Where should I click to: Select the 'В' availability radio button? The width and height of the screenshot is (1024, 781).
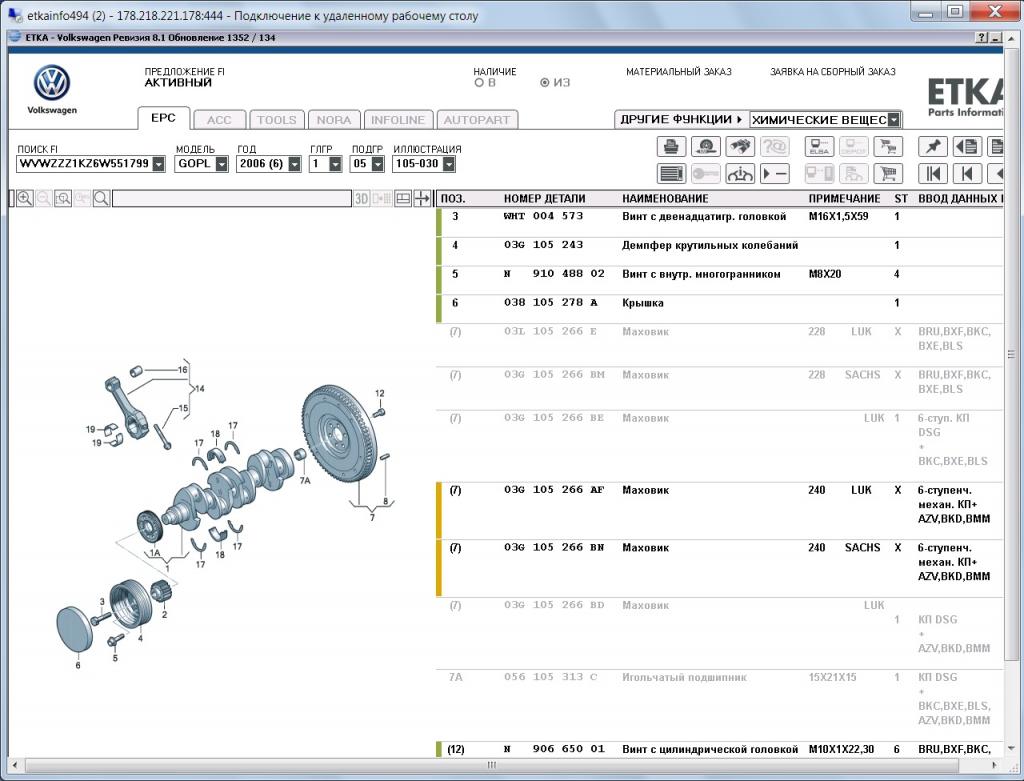point(479,83)
